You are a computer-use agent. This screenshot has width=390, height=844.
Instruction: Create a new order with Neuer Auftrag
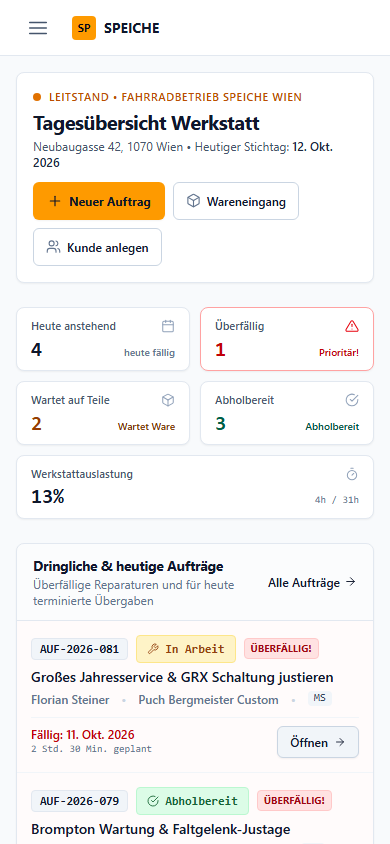pyautogui.click(x=99, y=201)
